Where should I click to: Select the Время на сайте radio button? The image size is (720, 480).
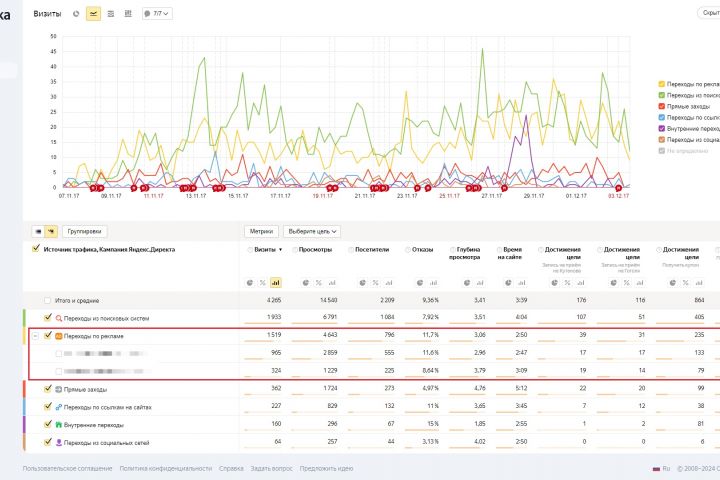click(x=500, y=250)
